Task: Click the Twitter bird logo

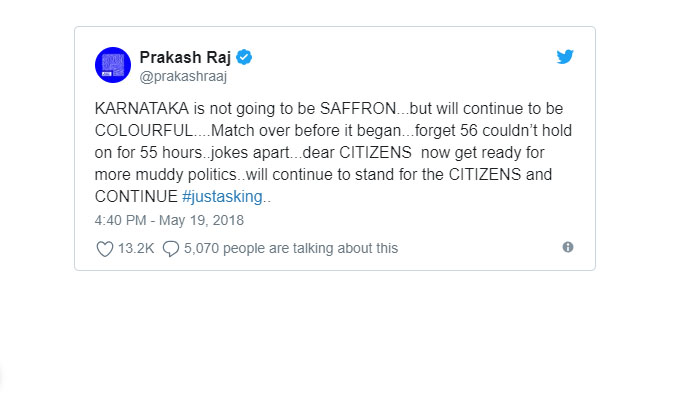Action: click(x=565, y=57)
